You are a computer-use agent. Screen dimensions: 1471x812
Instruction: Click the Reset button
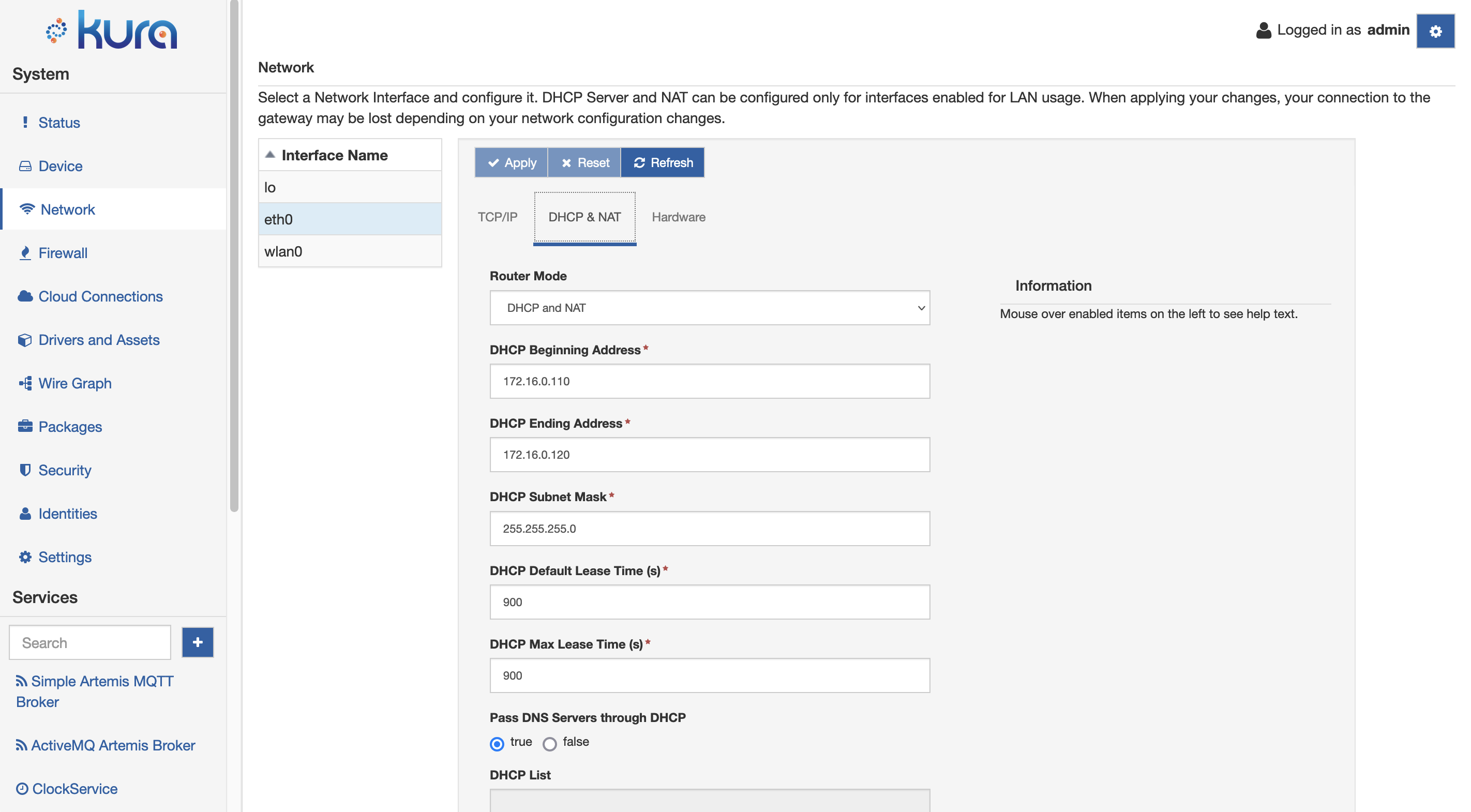tap(585, 161)
